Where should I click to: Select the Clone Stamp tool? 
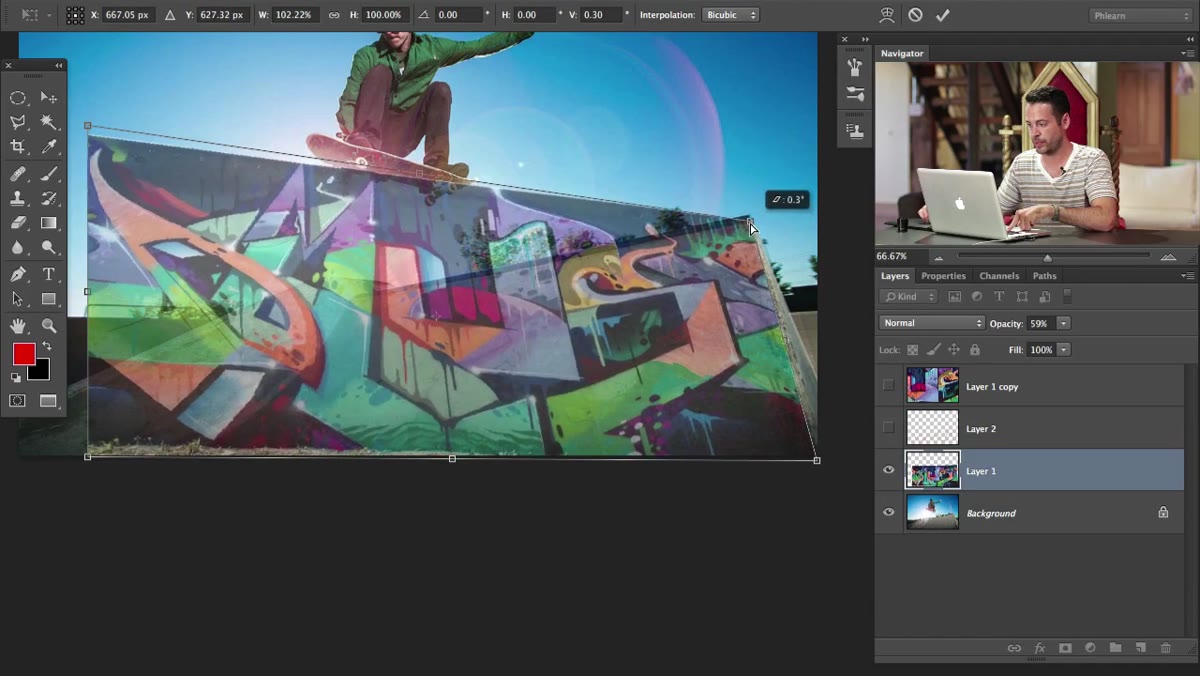18,199
